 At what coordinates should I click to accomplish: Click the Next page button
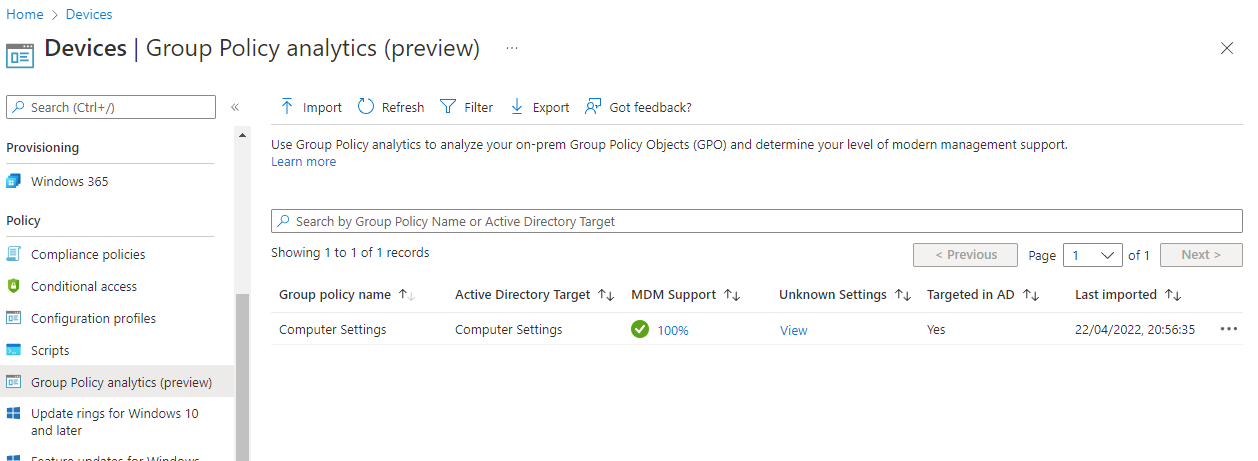1201,255
